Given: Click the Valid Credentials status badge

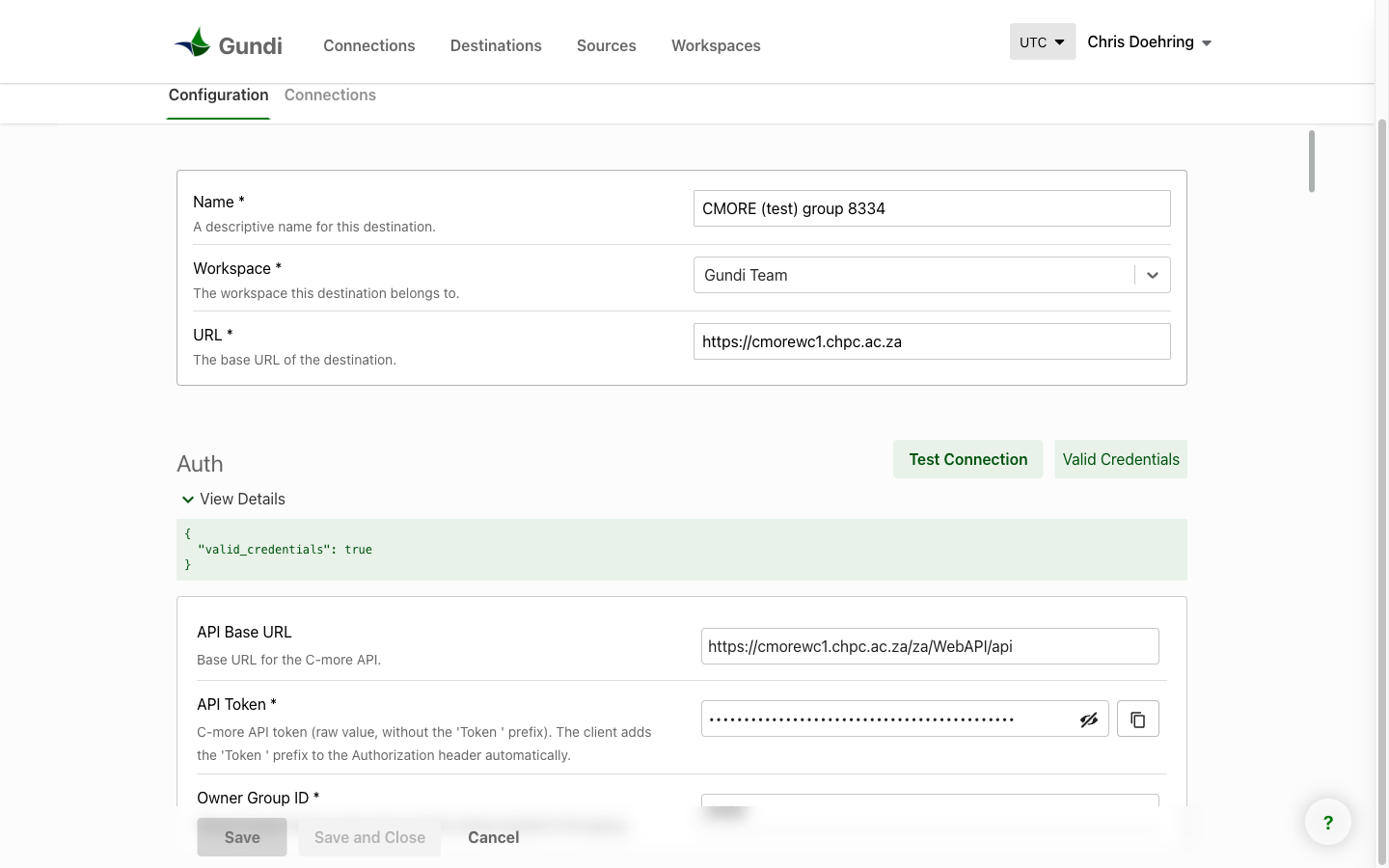Looking at the screenshot, I should (x=1121, y=459).
